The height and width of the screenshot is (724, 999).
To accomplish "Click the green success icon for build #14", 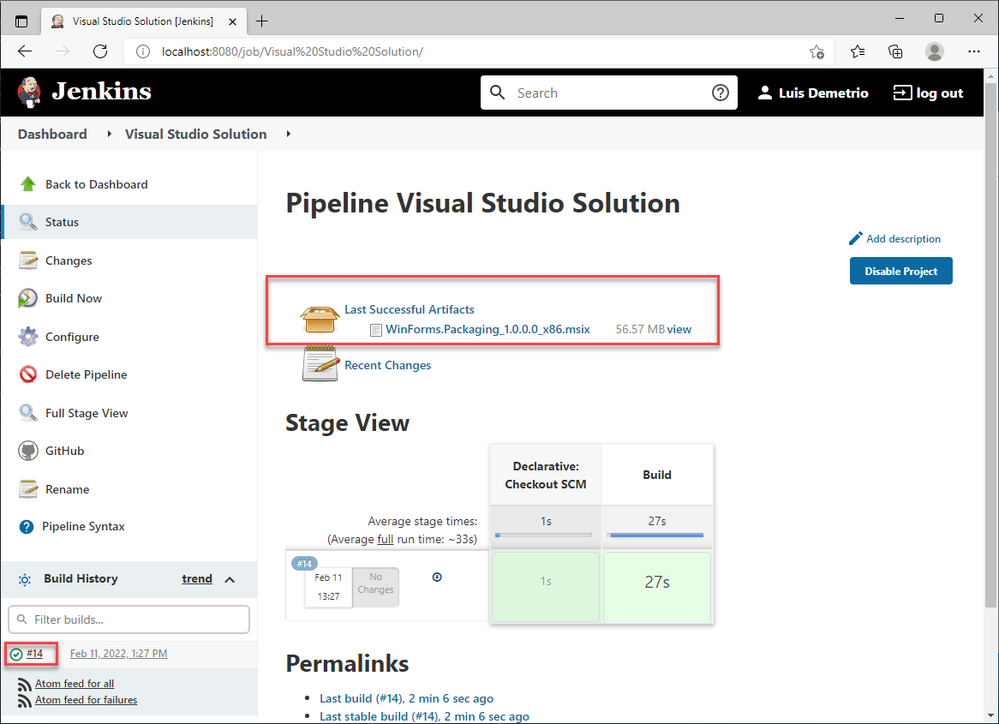I will pyautogui.click(x=17, y=654).
